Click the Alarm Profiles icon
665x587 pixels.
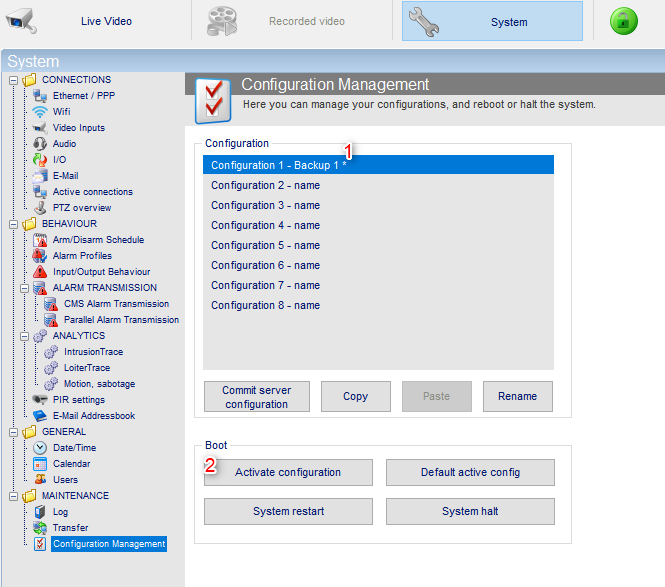coord(40,256)
